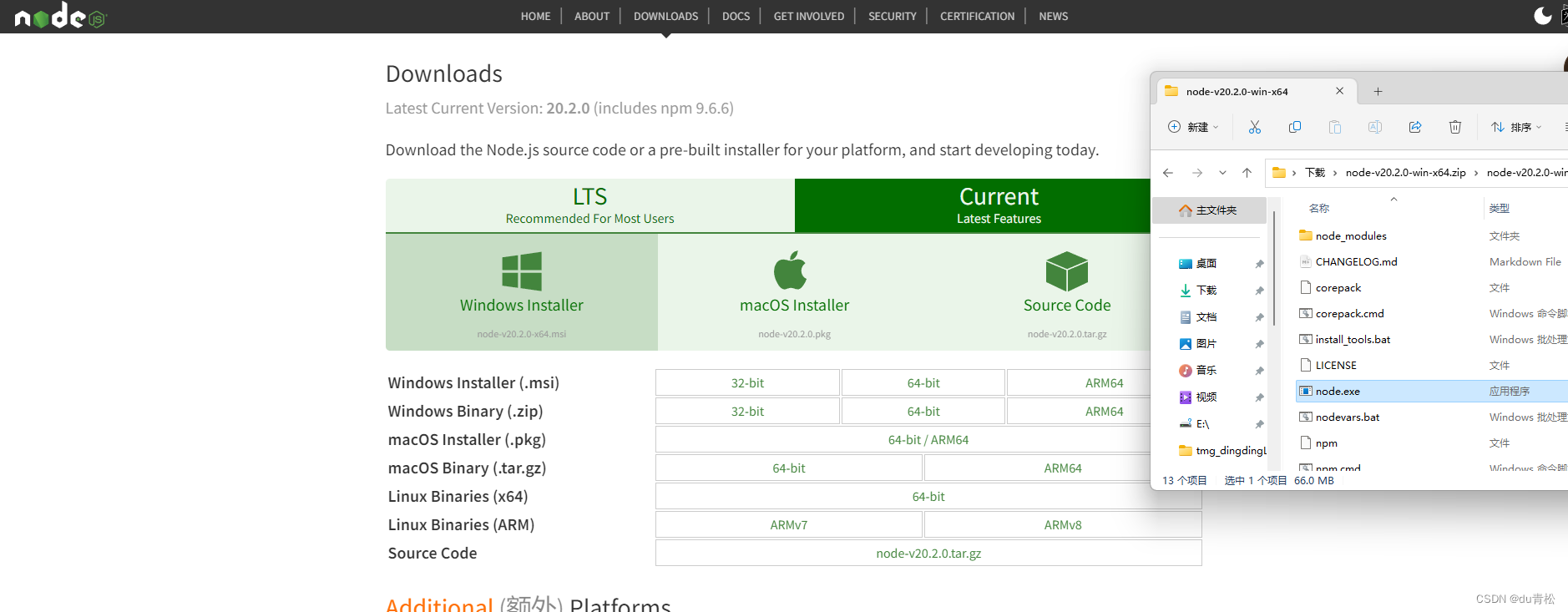The height and width of the screenshot is (612, 1568).
Task: Download node-v20.2.0.tar.gz source link
Action: pos(928,554)
